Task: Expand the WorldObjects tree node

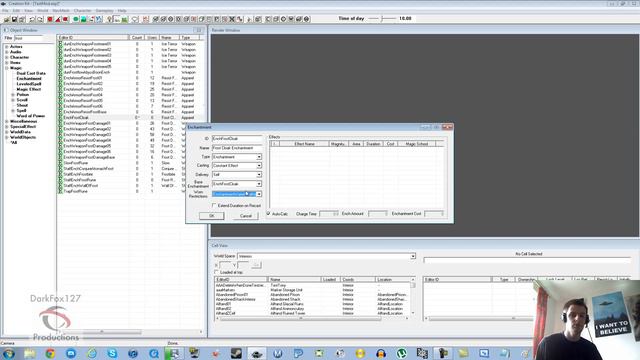Action: (7, 138)
